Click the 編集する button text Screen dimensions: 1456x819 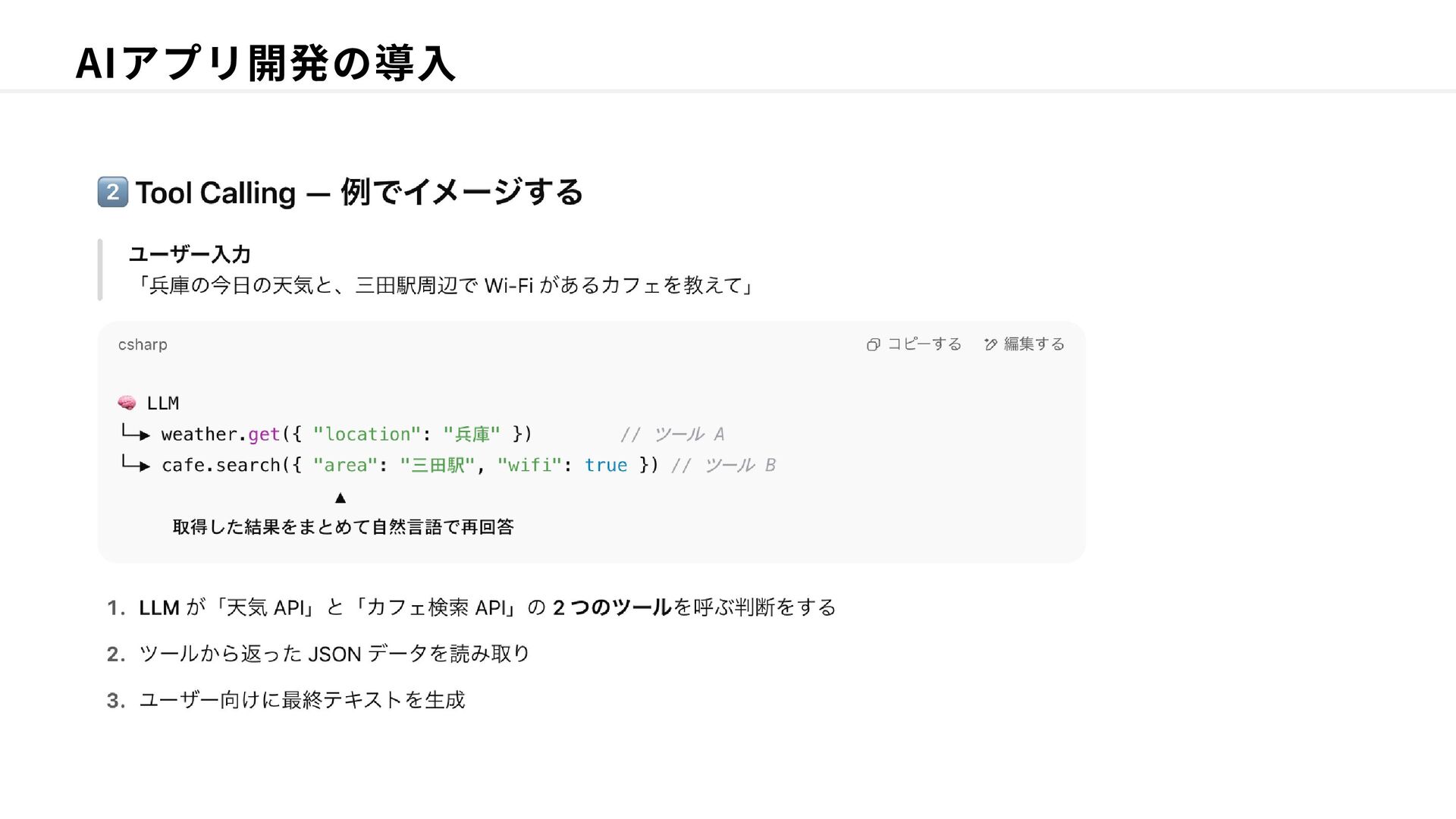(x=1034, y=344)
